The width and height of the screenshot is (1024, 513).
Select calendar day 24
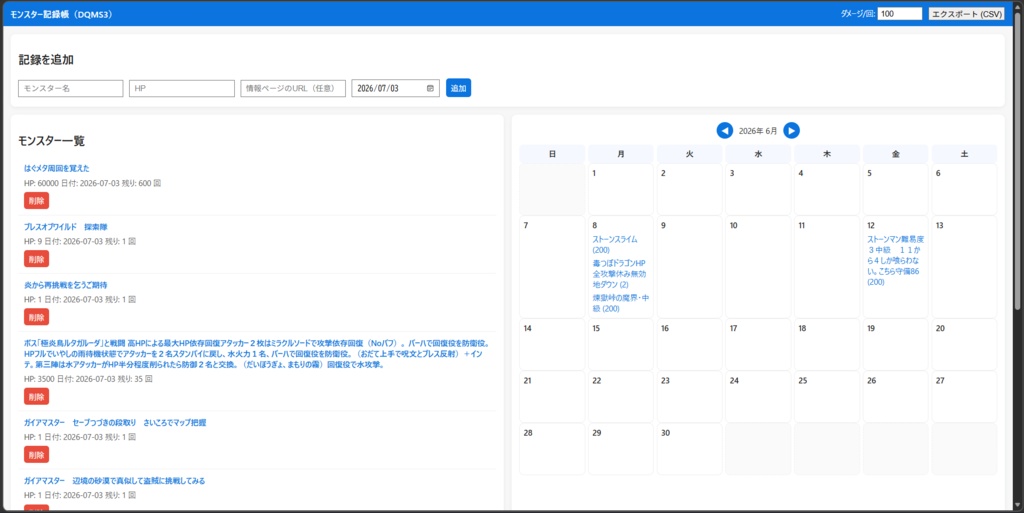758,397
